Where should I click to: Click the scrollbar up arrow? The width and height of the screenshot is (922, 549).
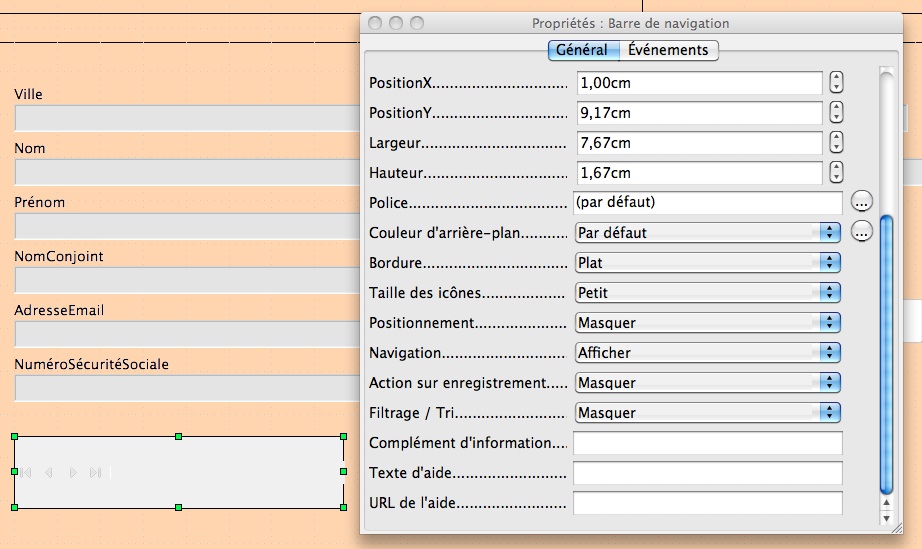click(886, 503)
